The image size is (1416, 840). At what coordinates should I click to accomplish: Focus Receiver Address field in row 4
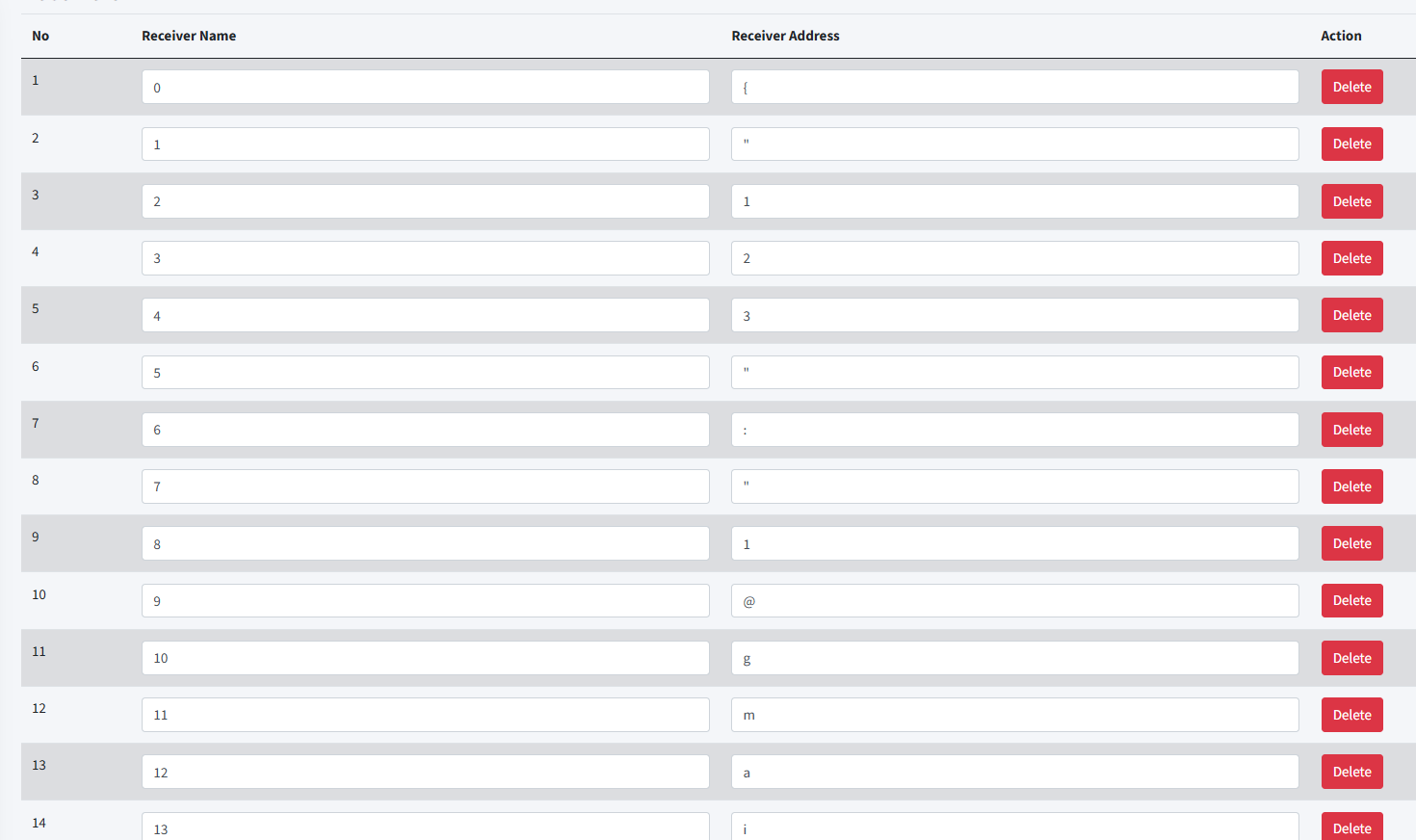pos(1014,258)
